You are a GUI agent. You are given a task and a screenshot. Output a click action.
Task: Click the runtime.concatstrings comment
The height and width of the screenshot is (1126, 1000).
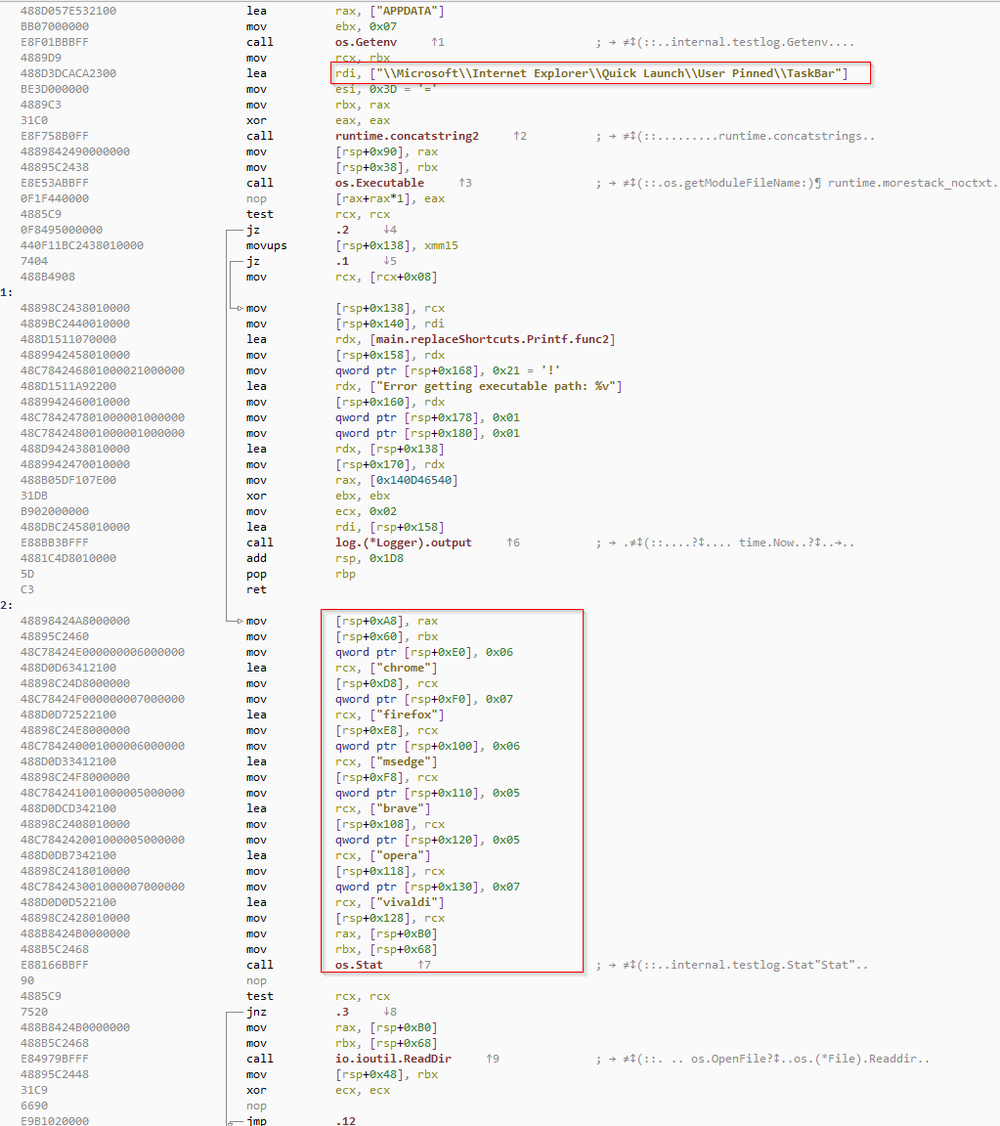click(x=797, y=136)
